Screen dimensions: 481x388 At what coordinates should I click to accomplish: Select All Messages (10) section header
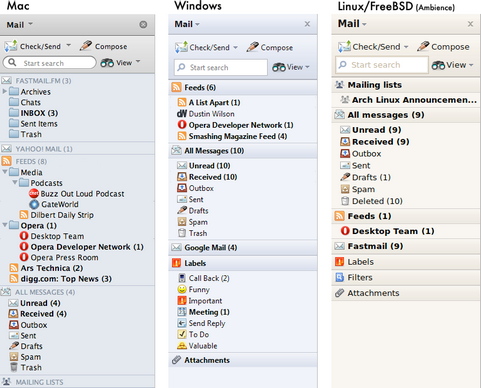pos(243,151)
